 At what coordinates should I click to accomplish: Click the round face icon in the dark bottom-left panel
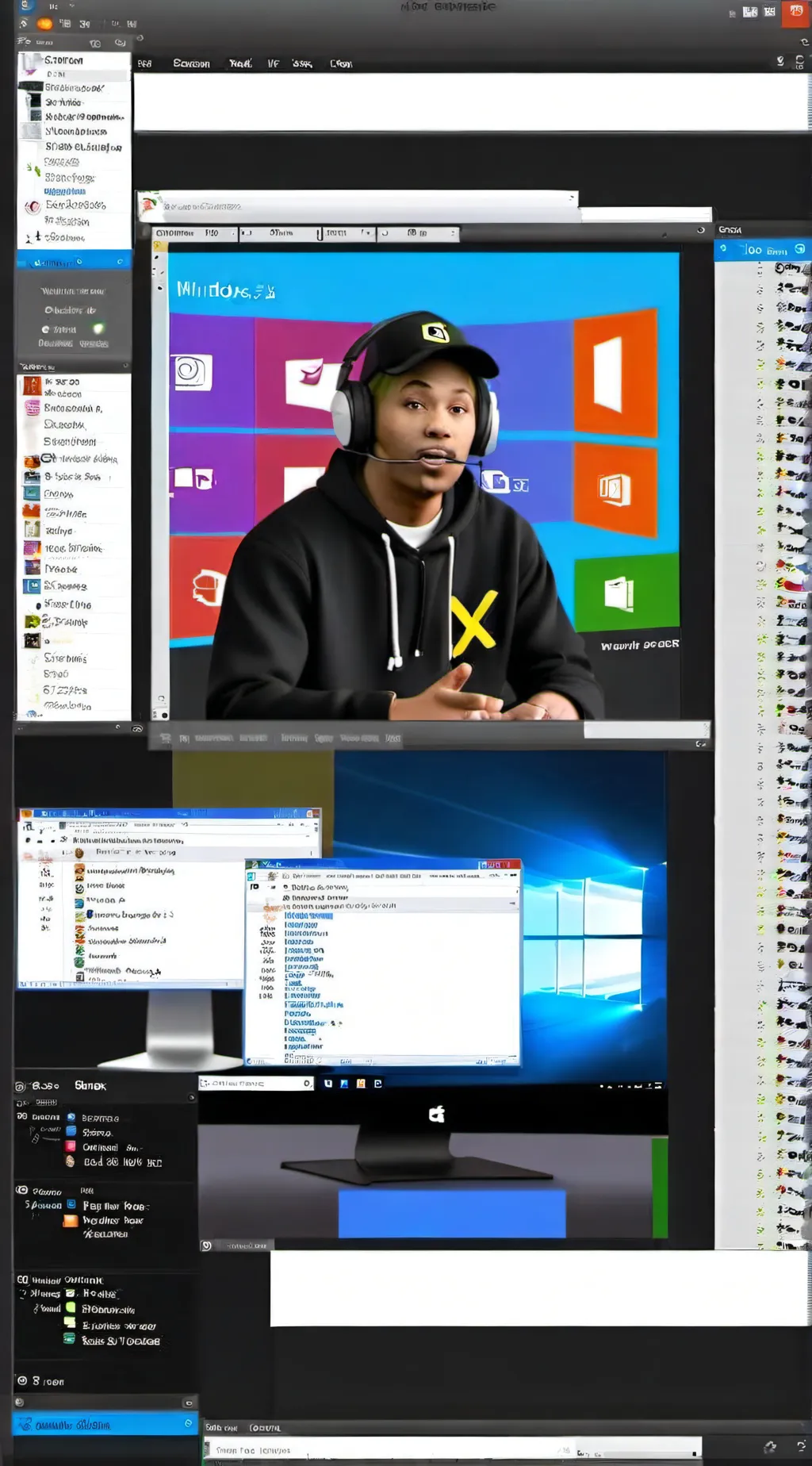coord(70,1161)
